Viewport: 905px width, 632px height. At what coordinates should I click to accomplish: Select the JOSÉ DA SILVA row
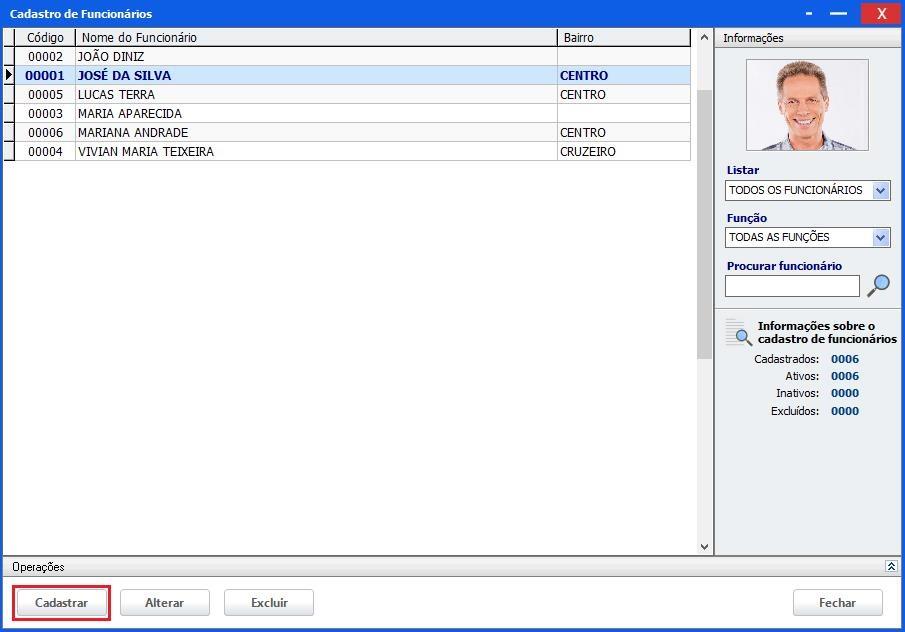[347, 76]
